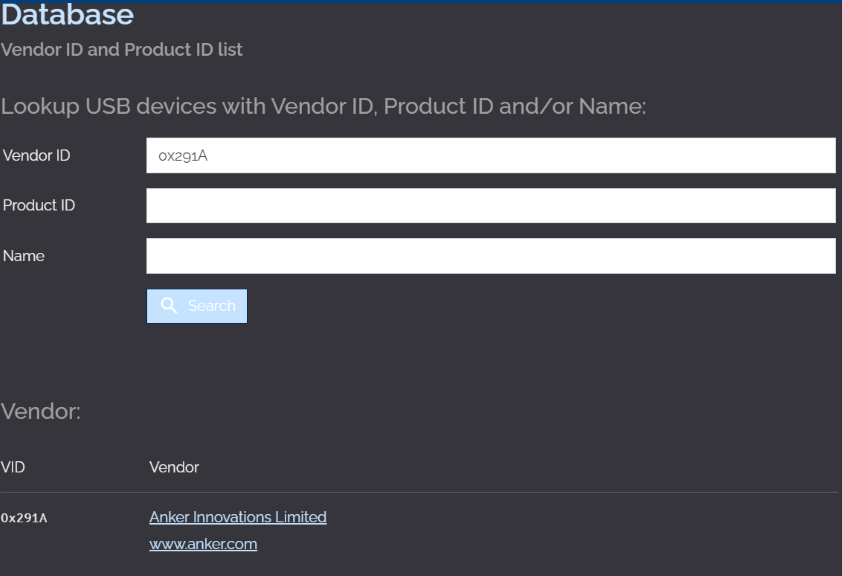The image size is (842, 576).
Task: Click the 'Vendor ID and Product ID list' subtitle
Action: click(121, 50)
